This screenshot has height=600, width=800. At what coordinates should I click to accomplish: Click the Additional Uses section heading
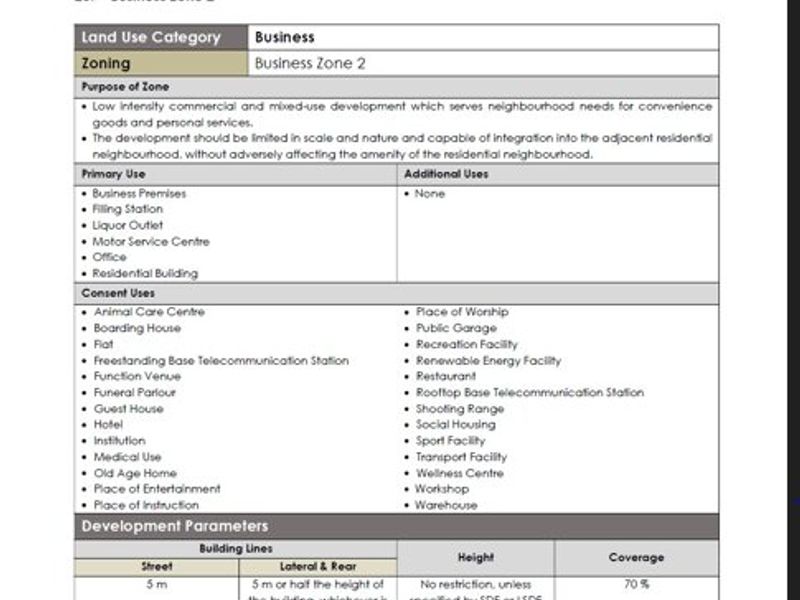point(446,174)
